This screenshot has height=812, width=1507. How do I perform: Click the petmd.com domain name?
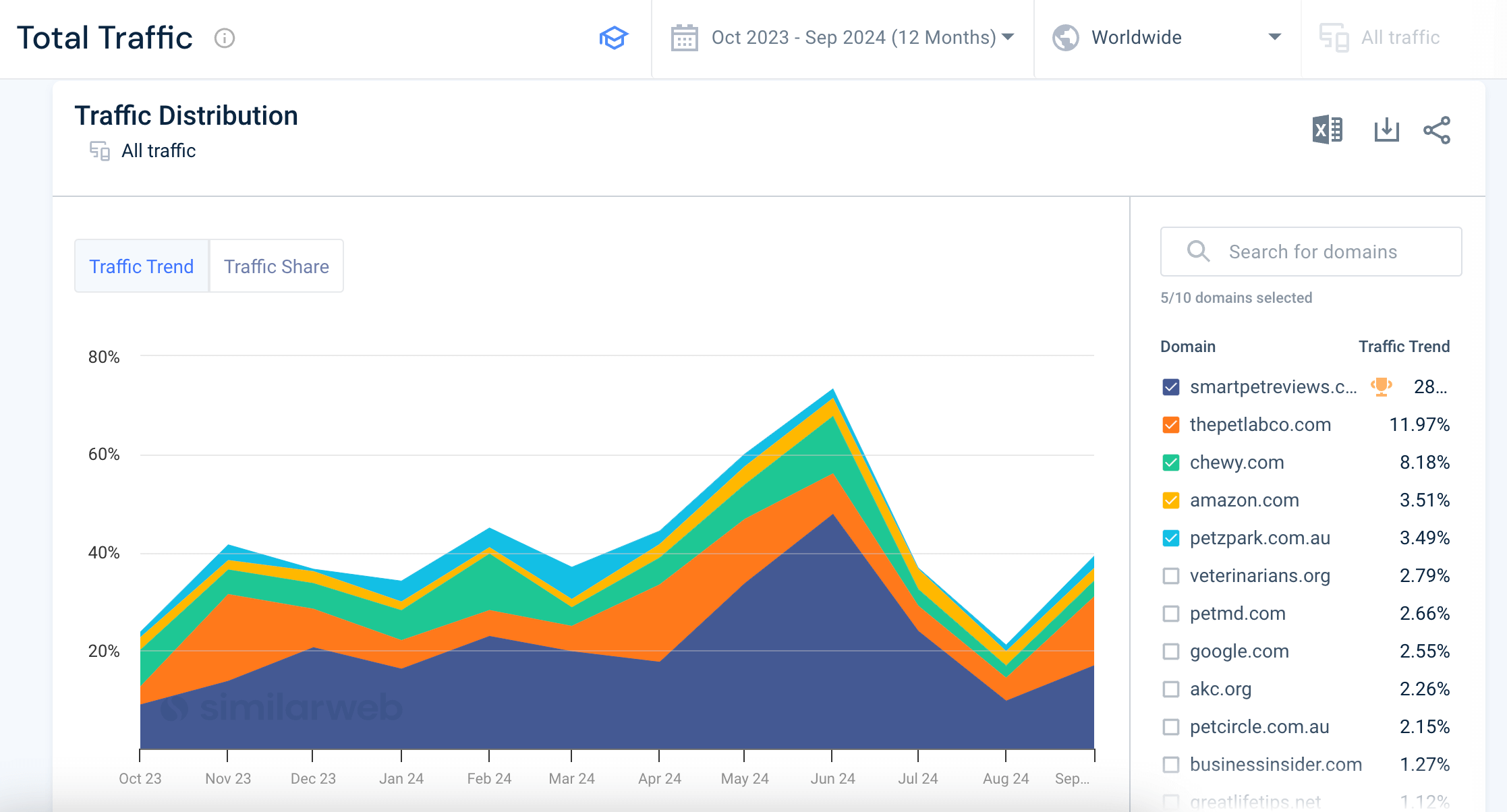[x=1237, y=614]
